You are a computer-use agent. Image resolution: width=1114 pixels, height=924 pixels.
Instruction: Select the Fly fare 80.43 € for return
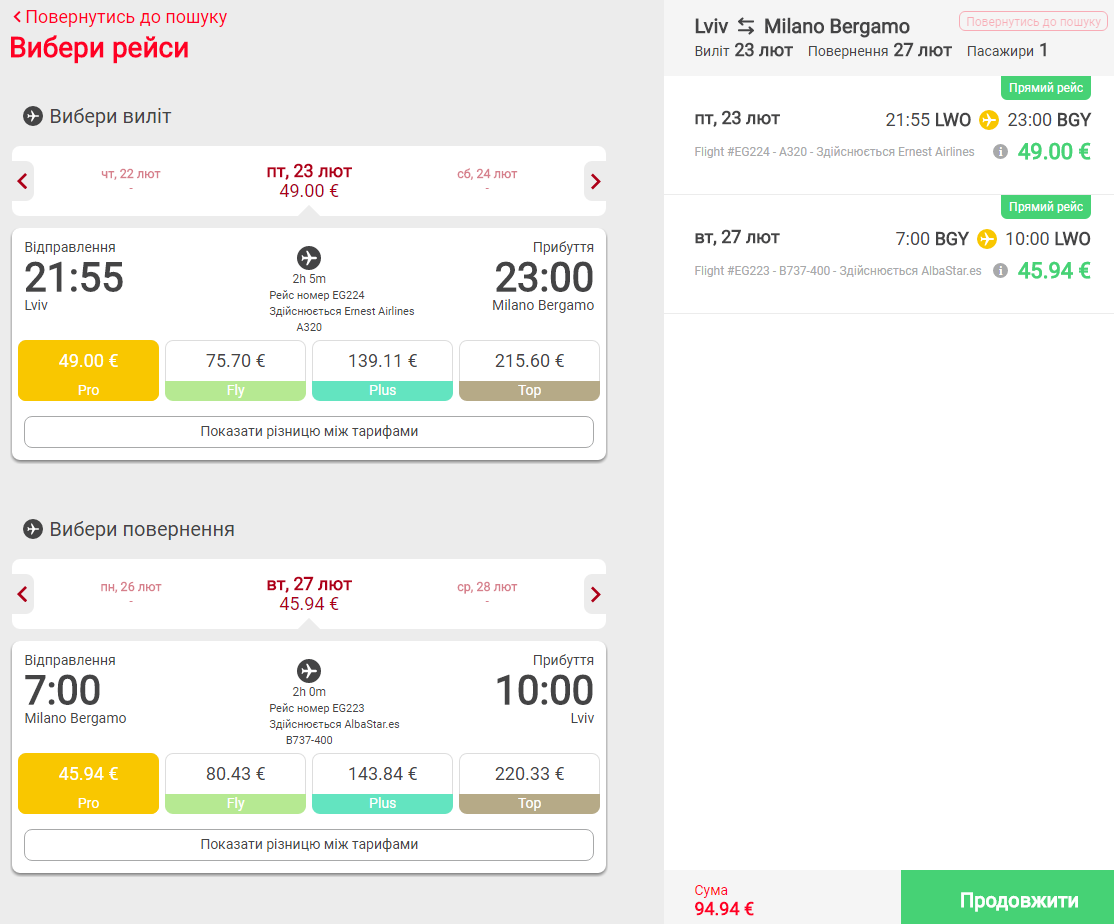tap(235, 783)
